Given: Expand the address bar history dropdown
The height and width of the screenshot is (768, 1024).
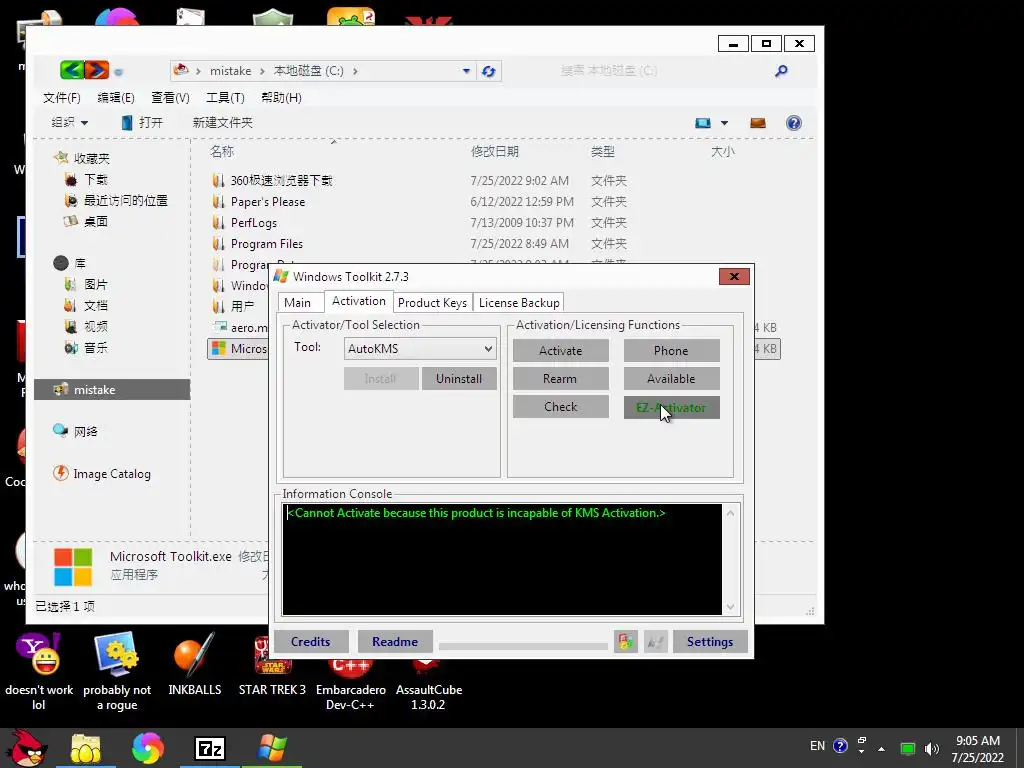Looking at the screenshot, I should [x=466, y=71].
